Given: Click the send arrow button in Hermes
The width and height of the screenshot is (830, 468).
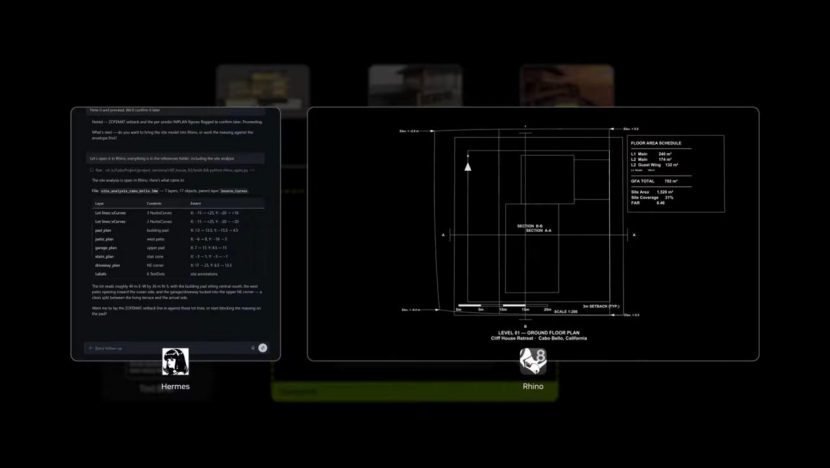Looking at the screenshot, I should [263, 348].
